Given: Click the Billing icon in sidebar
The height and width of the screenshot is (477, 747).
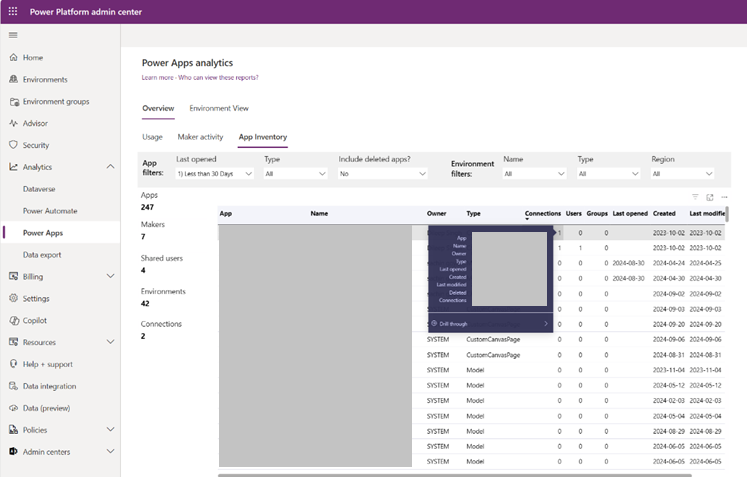Looking at the screenshot, I should 13,276.
